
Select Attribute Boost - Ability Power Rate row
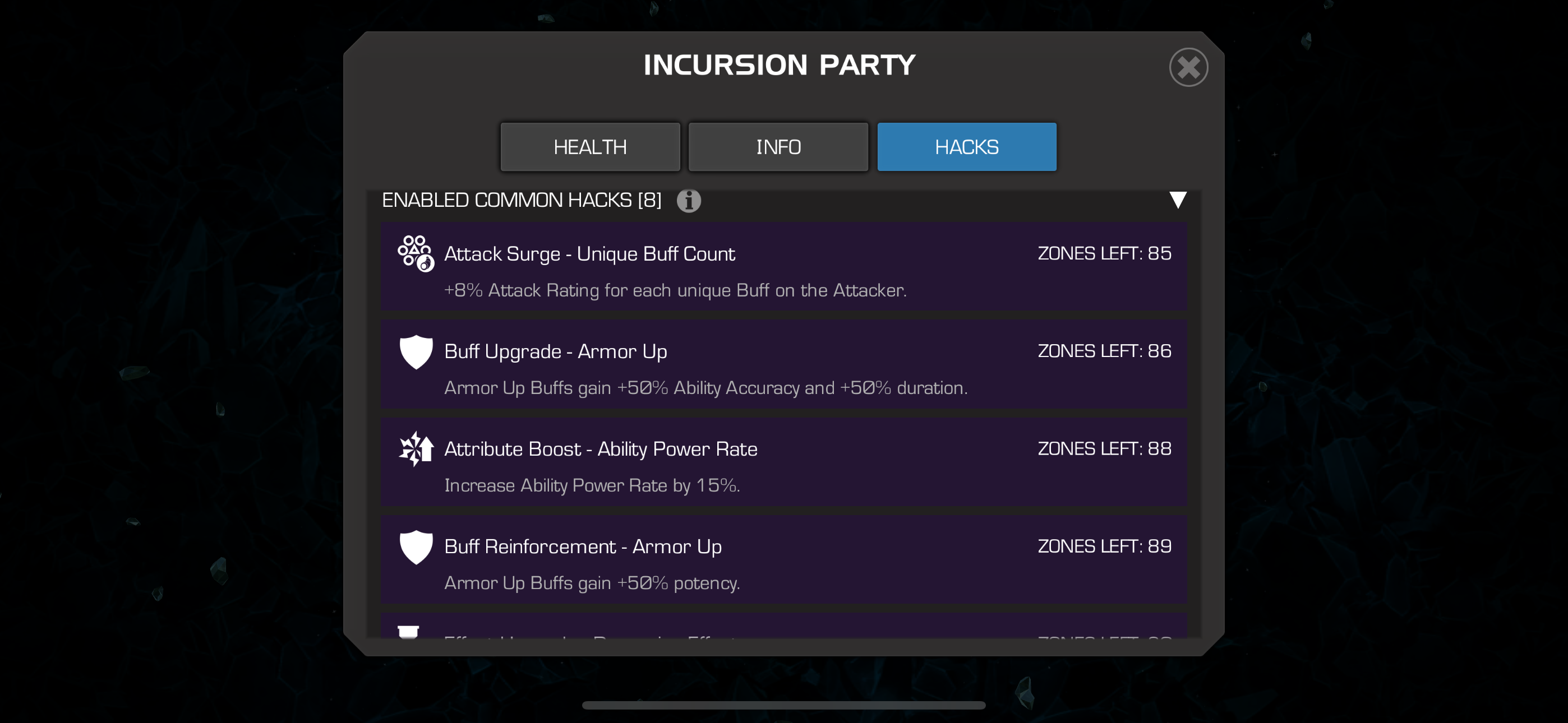[x=783, y=462]
